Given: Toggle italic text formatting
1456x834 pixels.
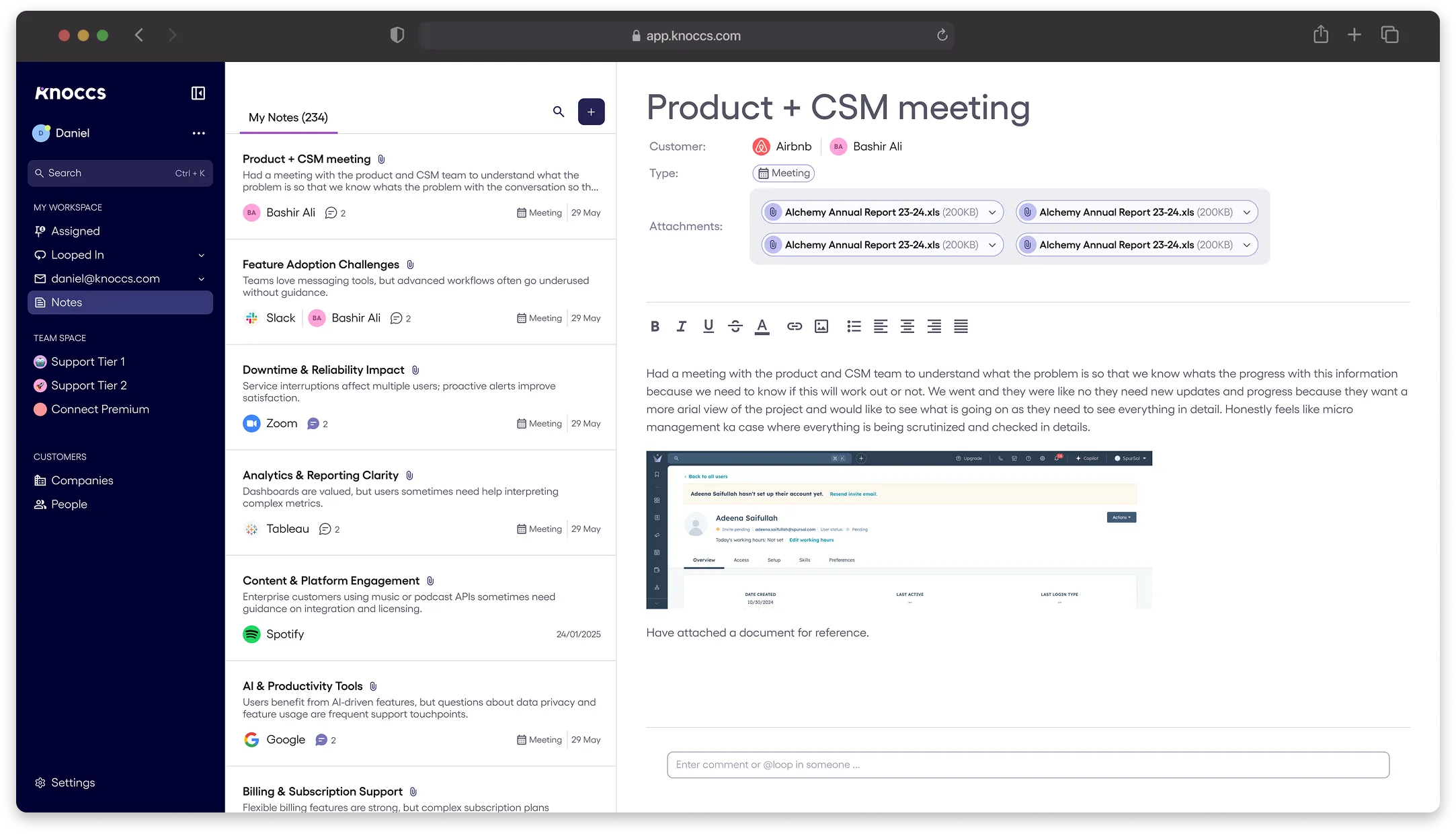Looking at the screenshot, I should pyautogui.click(x=682, y=326).
